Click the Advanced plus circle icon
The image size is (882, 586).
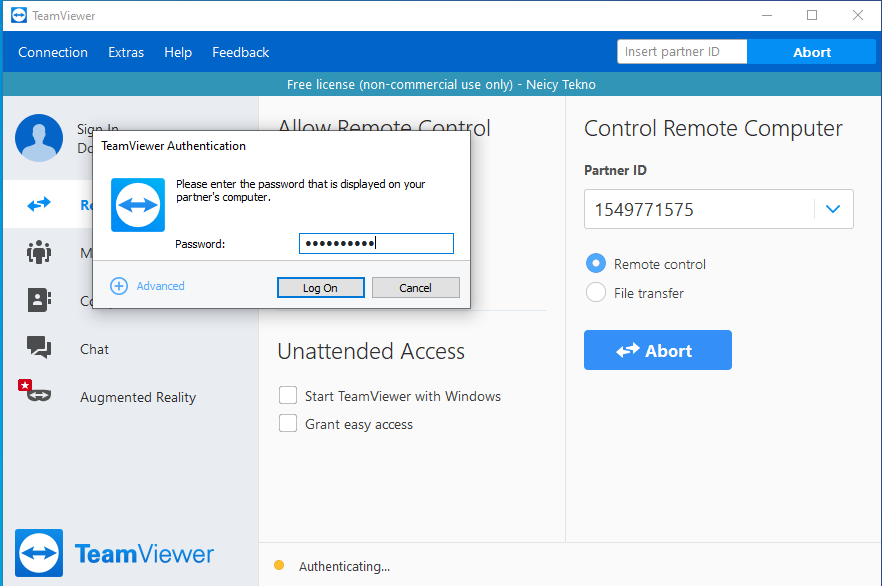[x=119, y=286]
